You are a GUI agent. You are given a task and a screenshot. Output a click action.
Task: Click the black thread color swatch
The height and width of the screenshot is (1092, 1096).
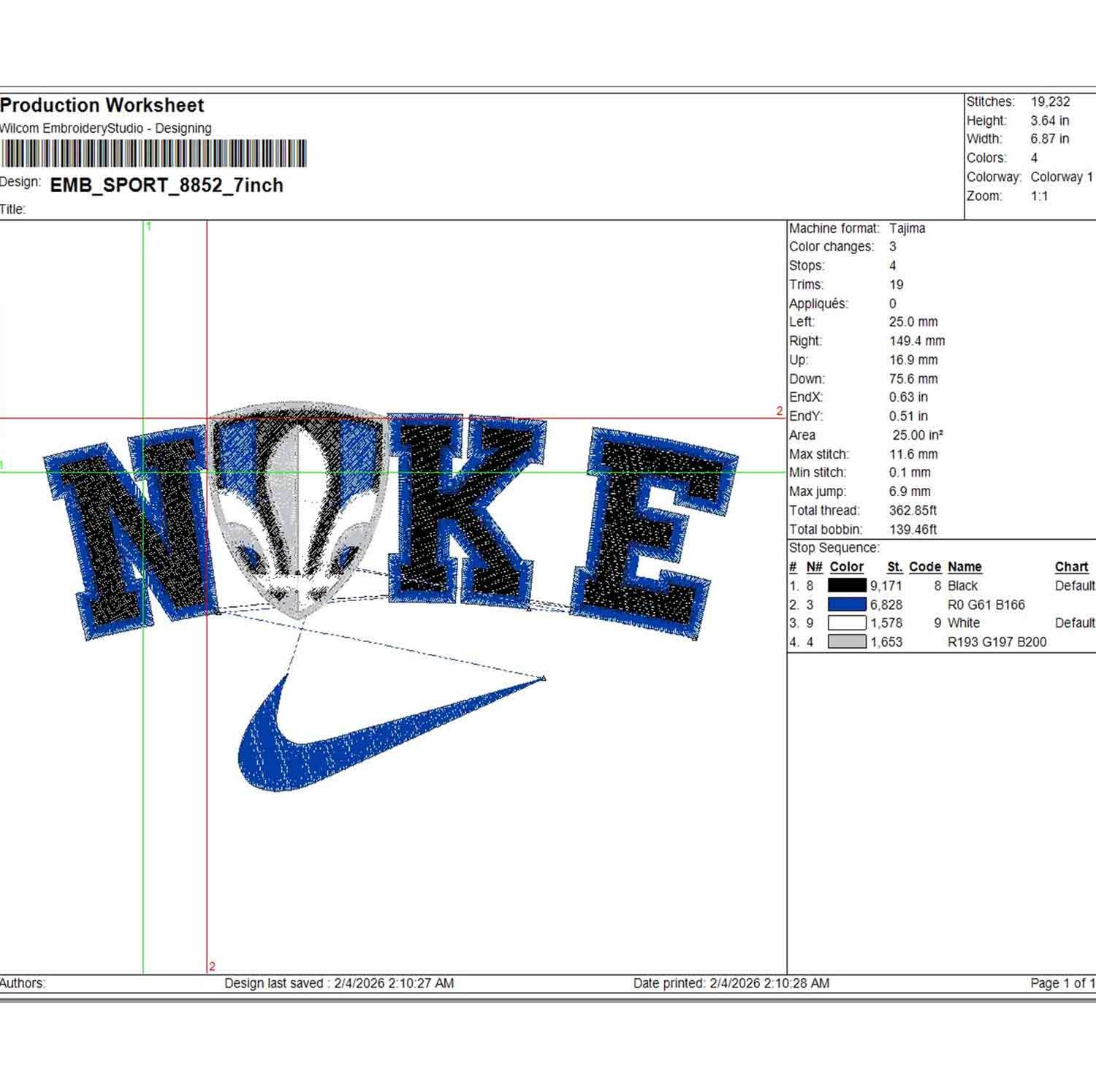pos(847,586)
